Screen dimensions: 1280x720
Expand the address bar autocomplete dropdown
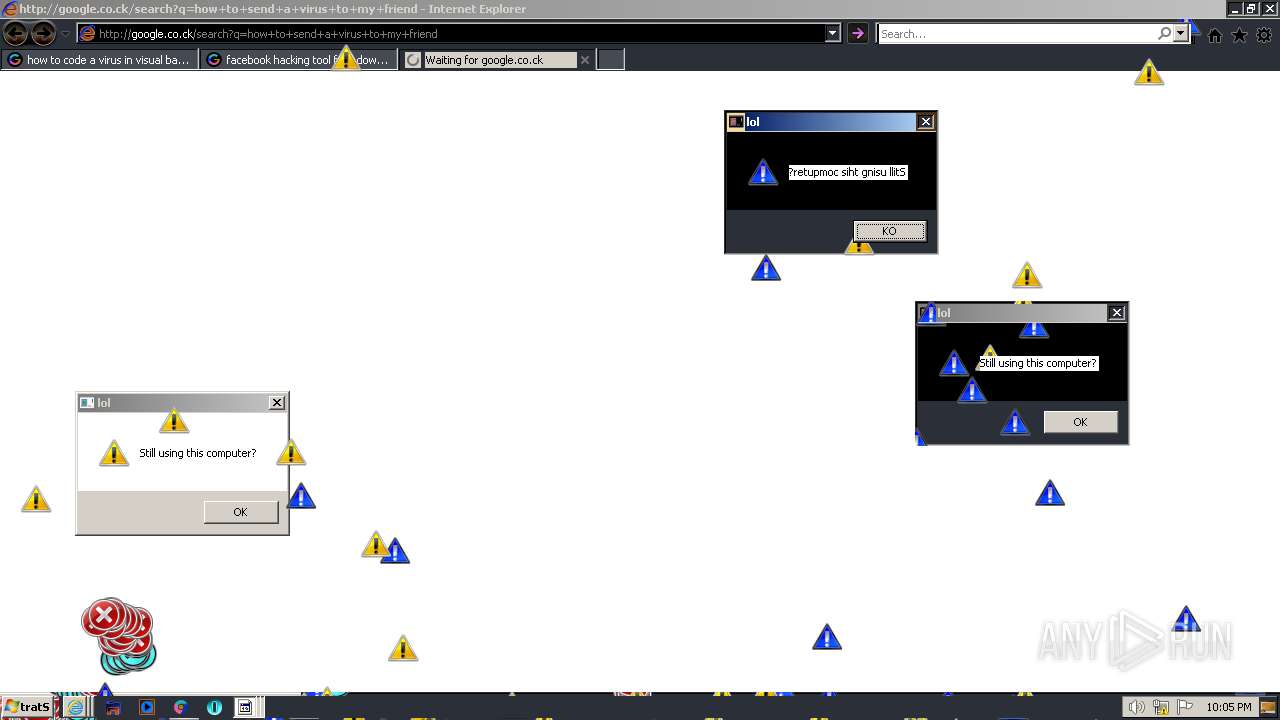tap(832, 34)
